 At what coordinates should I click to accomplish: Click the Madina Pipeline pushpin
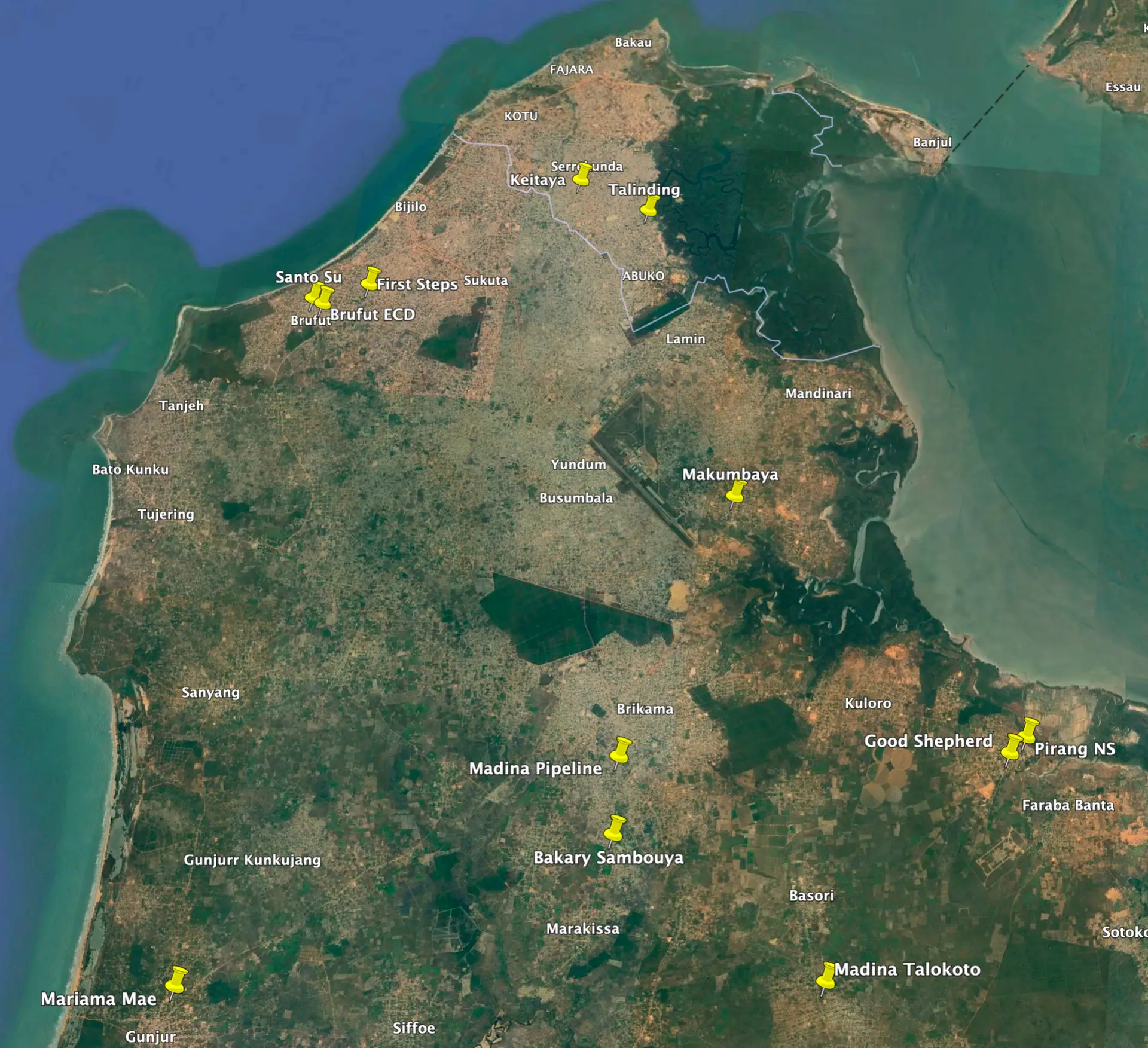pyautogui.click(x=621, y=752)
